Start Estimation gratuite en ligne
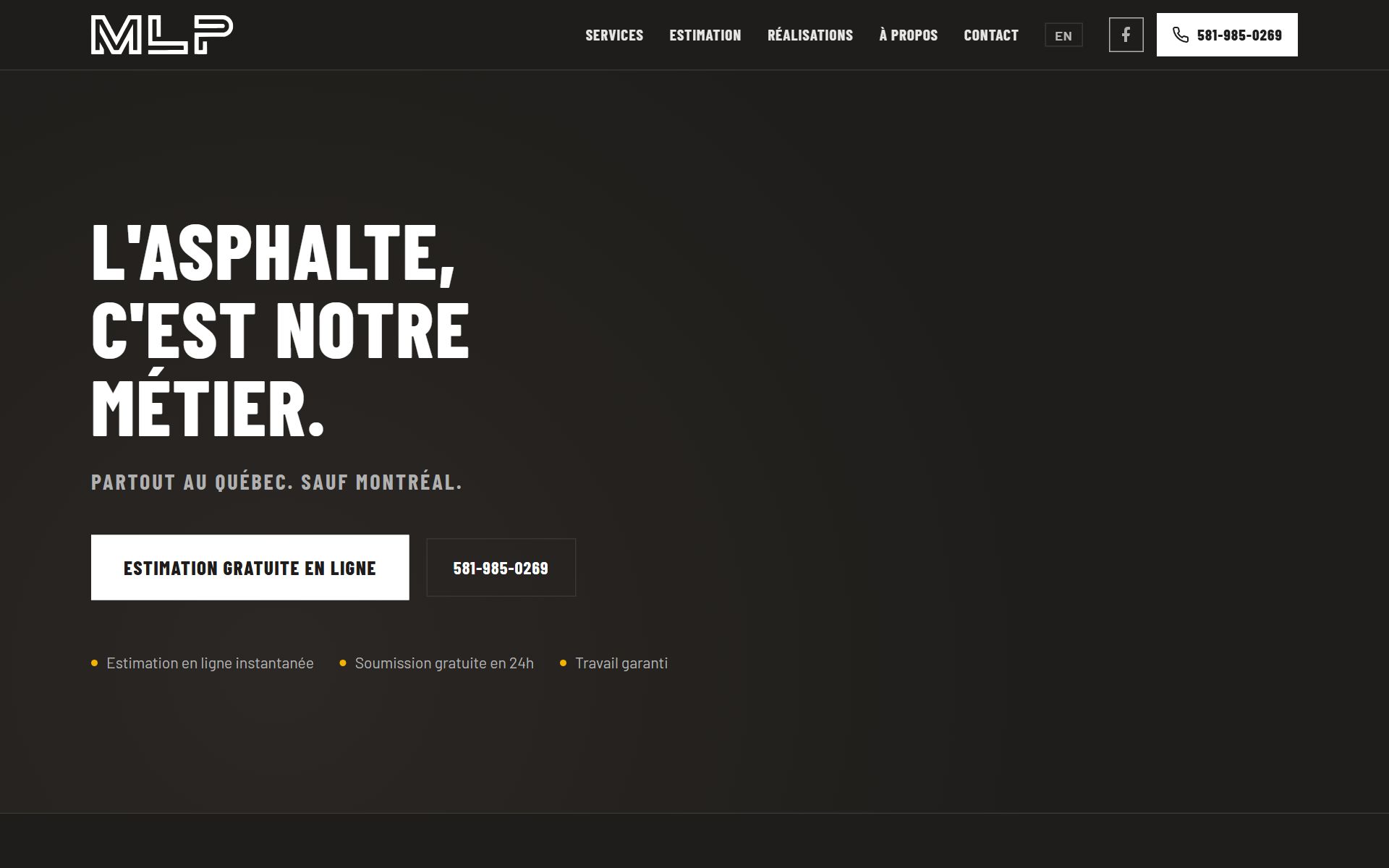Viewport: 1389px width, 868px height. point(250,568)
